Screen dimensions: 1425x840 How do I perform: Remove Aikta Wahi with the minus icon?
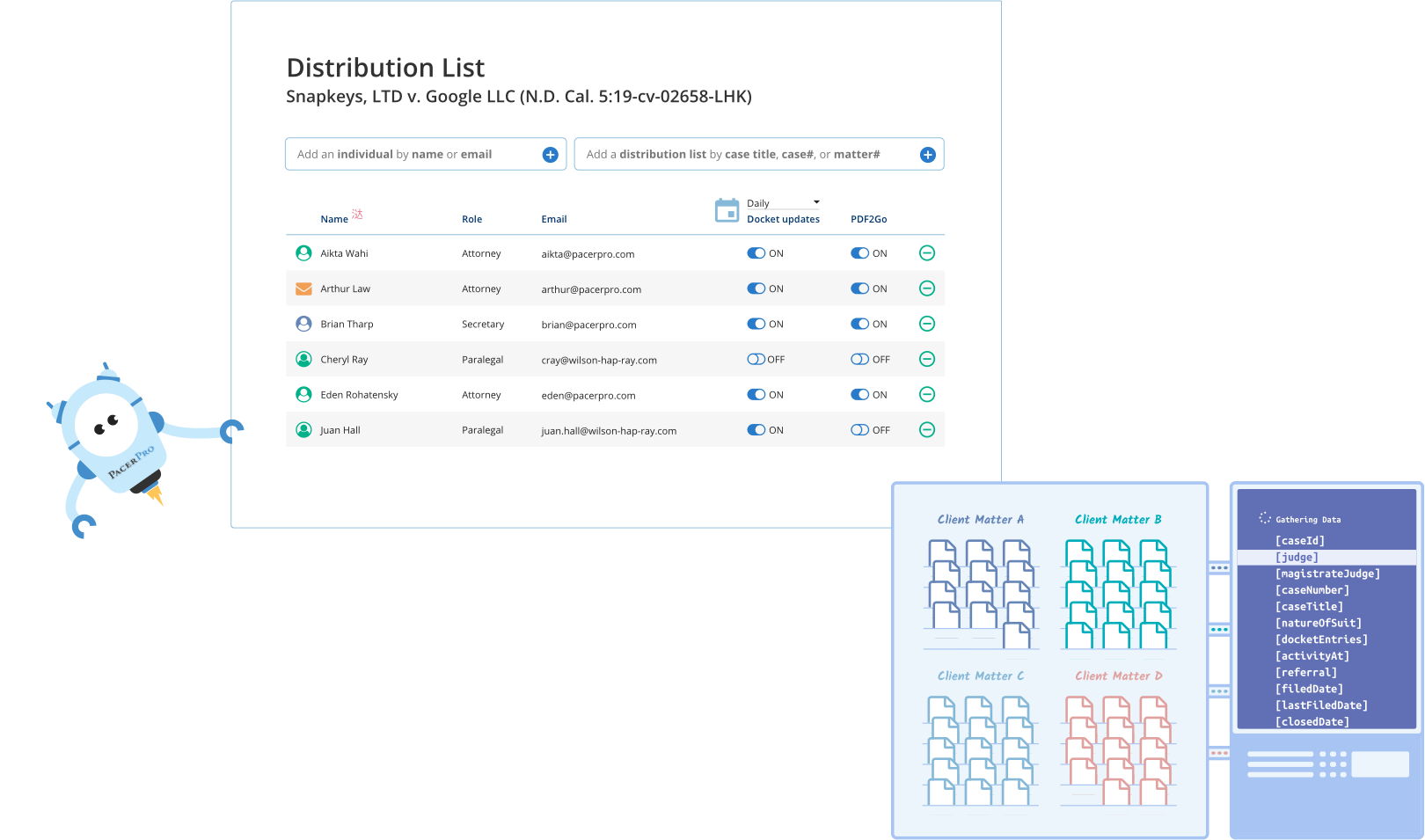click(x=927, y=253)
